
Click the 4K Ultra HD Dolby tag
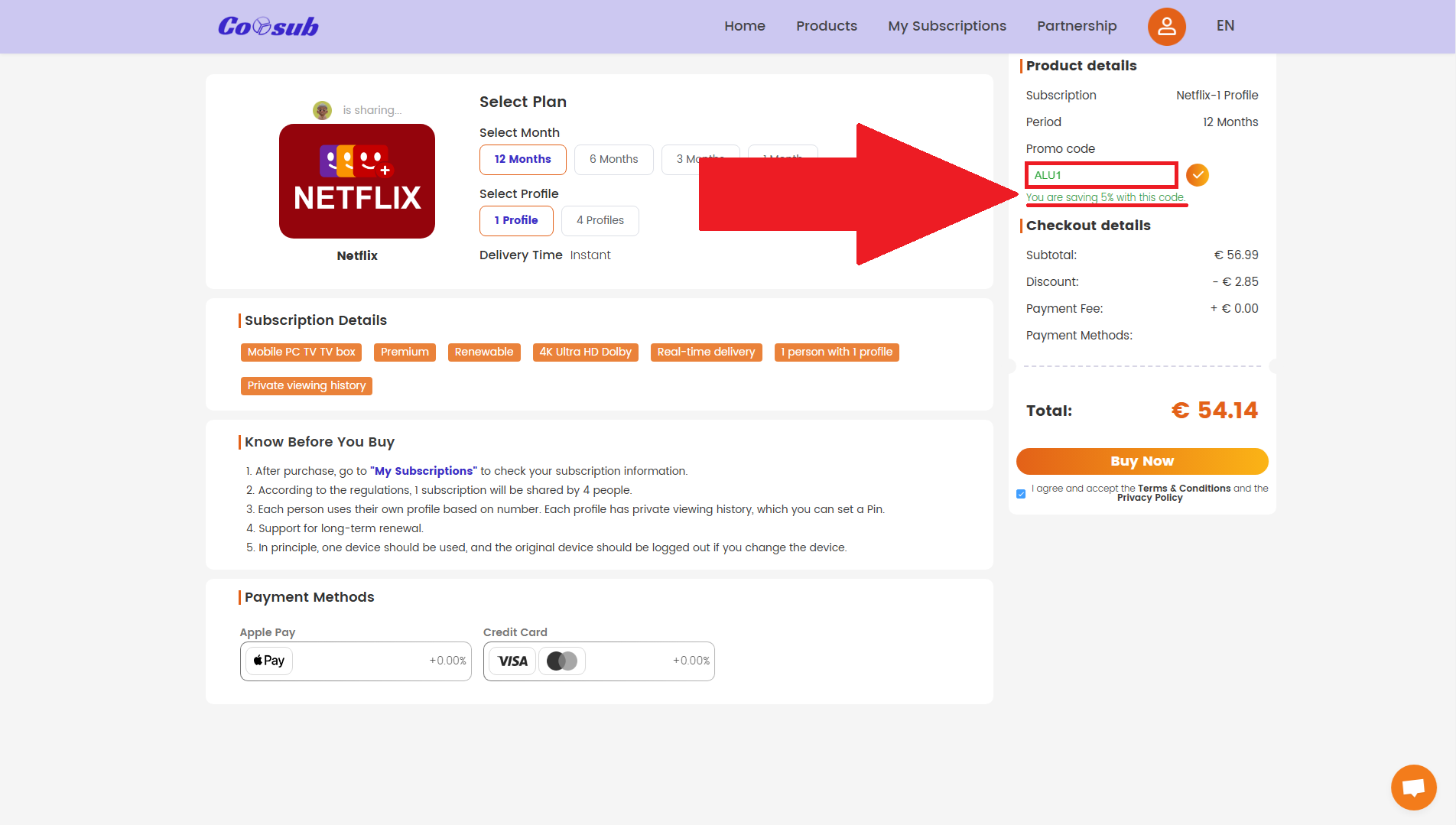pyautogui.click(x=586, y=352)
